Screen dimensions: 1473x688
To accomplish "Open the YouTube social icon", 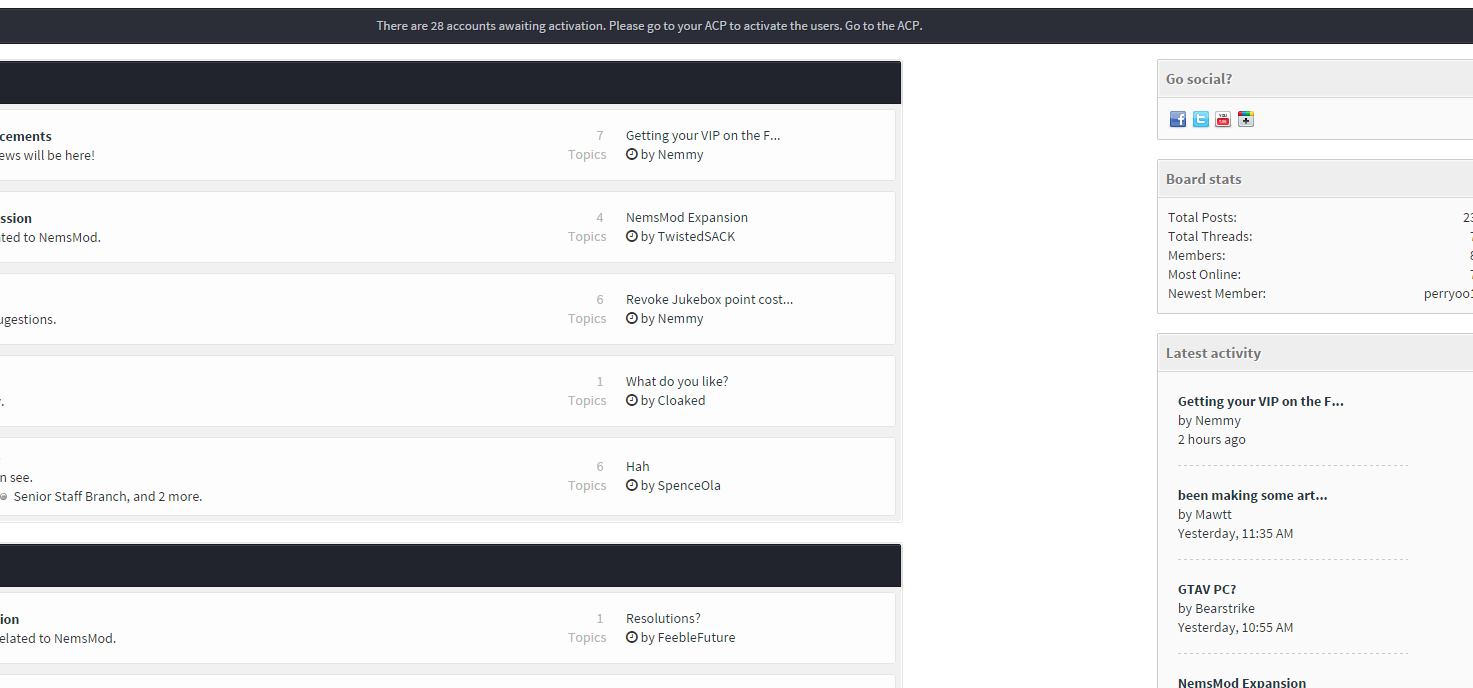I will (x=1223, y=119).
